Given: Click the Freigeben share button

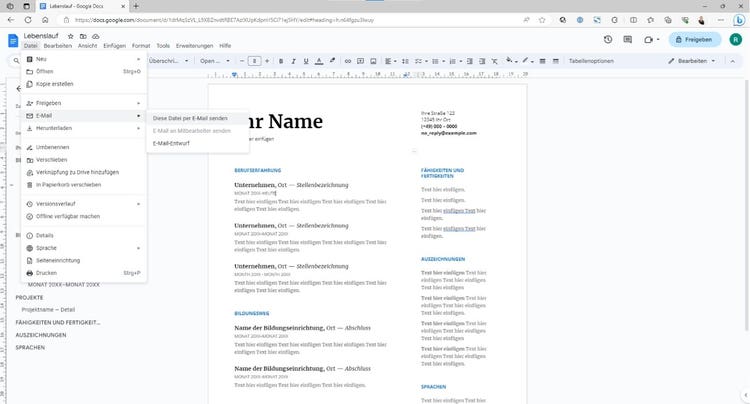Looking at the screenshot, I should click(x=694, y=40).
